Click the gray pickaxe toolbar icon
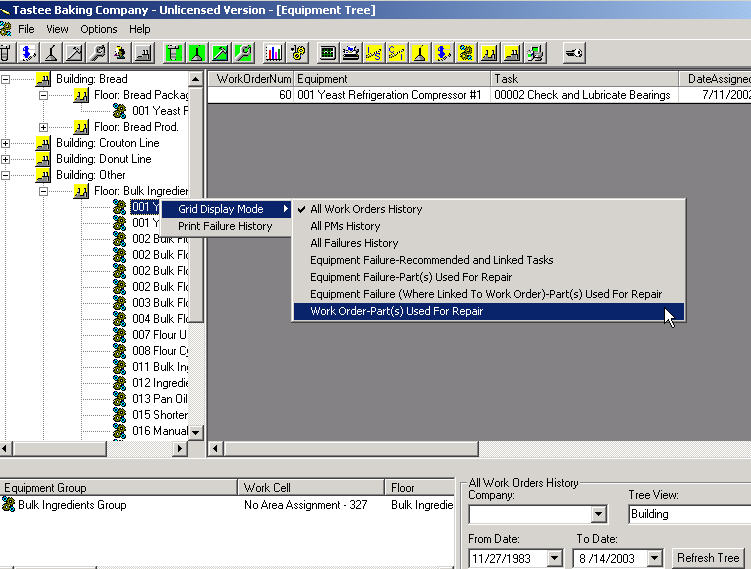The width and height of the screenshot is (751, 569). pyautogui.click(x=74, y=53)
